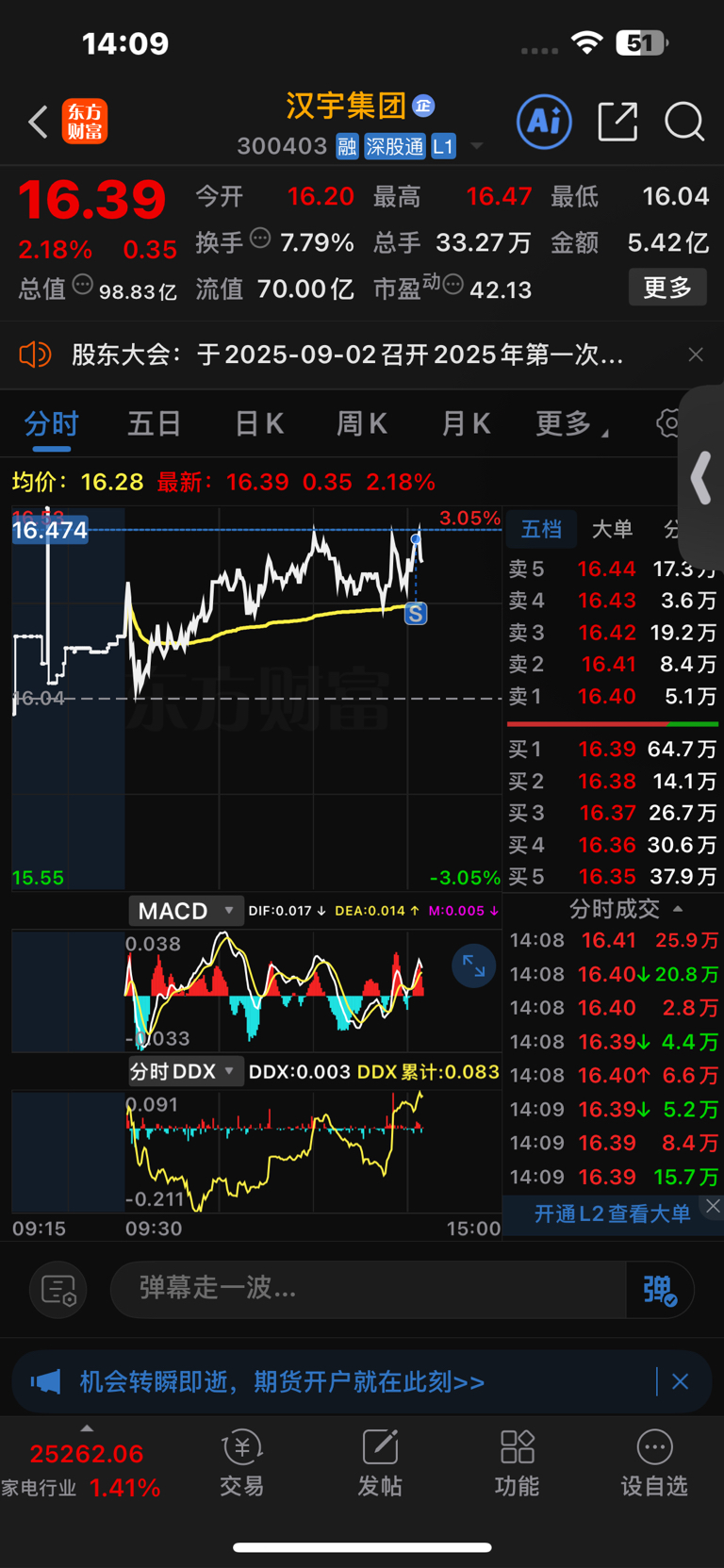Tap the 弹幕走一波 input field
The width and height of the screenshot is (724, 1568).
pos(368,1288)
